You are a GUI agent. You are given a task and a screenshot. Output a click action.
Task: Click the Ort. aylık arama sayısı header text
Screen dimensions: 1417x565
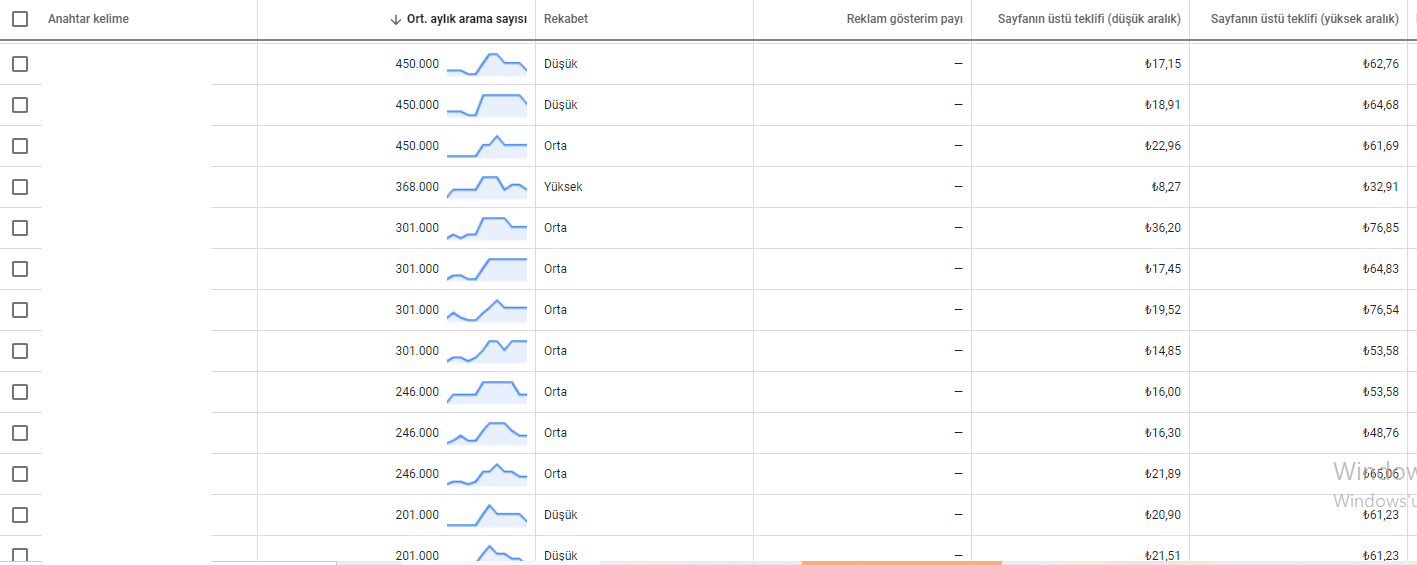467,19
